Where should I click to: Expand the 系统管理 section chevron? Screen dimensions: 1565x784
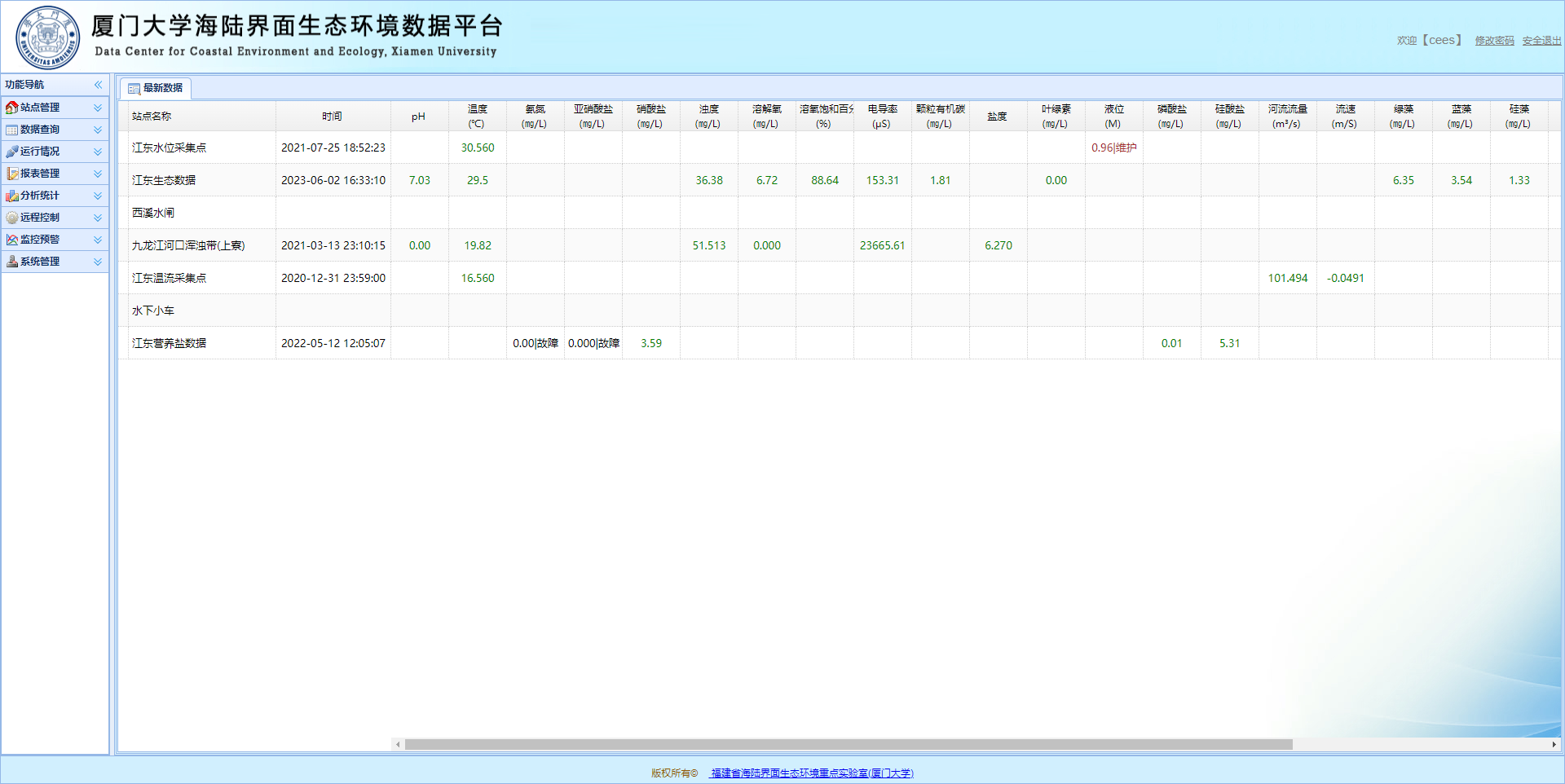98,262
